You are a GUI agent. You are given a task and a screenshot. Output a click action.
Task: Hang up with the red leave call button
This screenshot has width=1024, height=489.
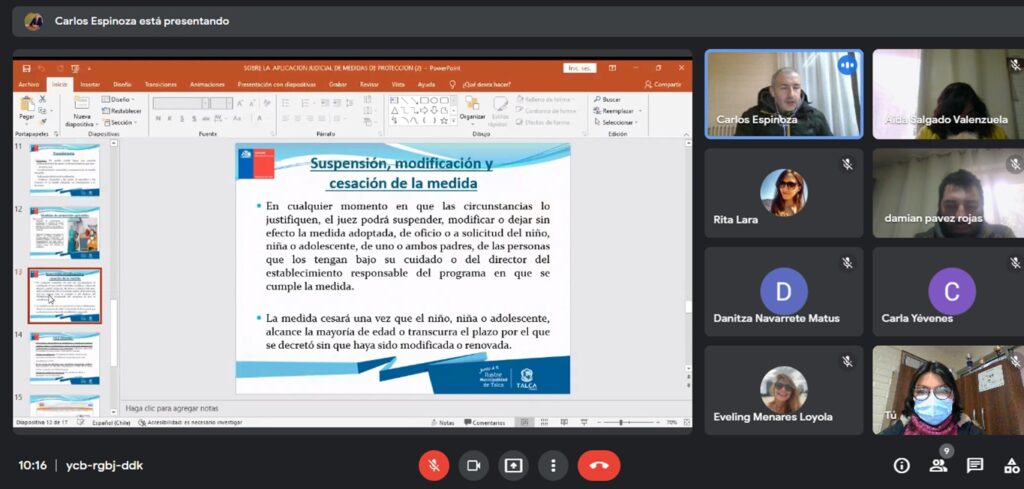[x=599, y=465]
